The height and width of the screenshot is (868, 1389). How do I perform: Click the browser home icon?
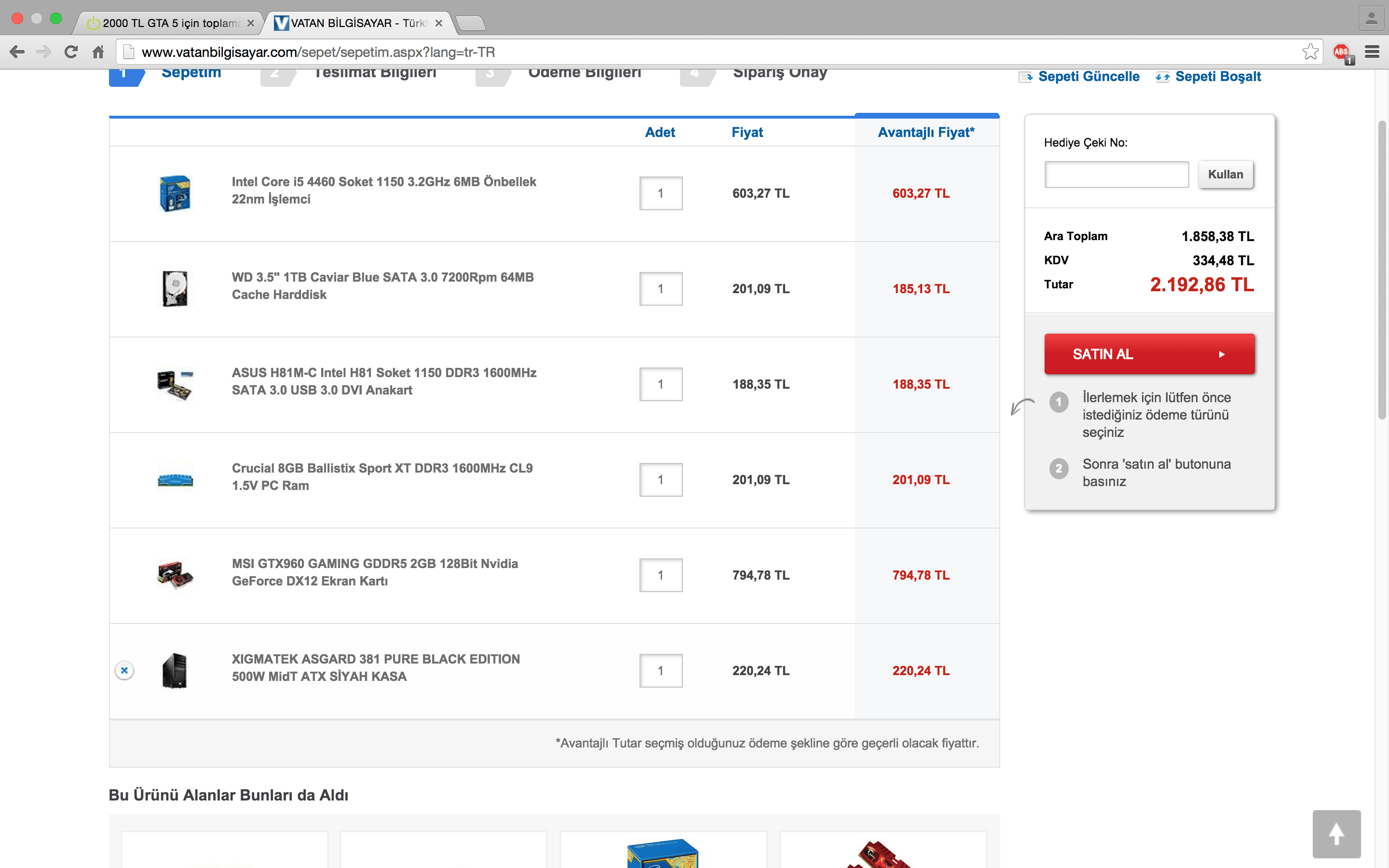[98, 52]
